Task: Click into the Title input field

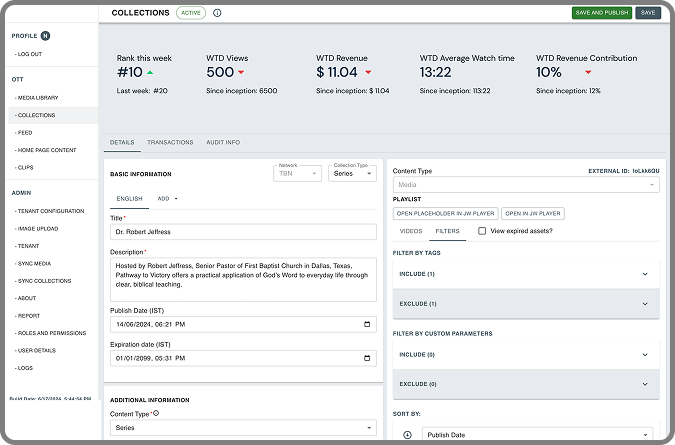Action: (x=243, y=231)
